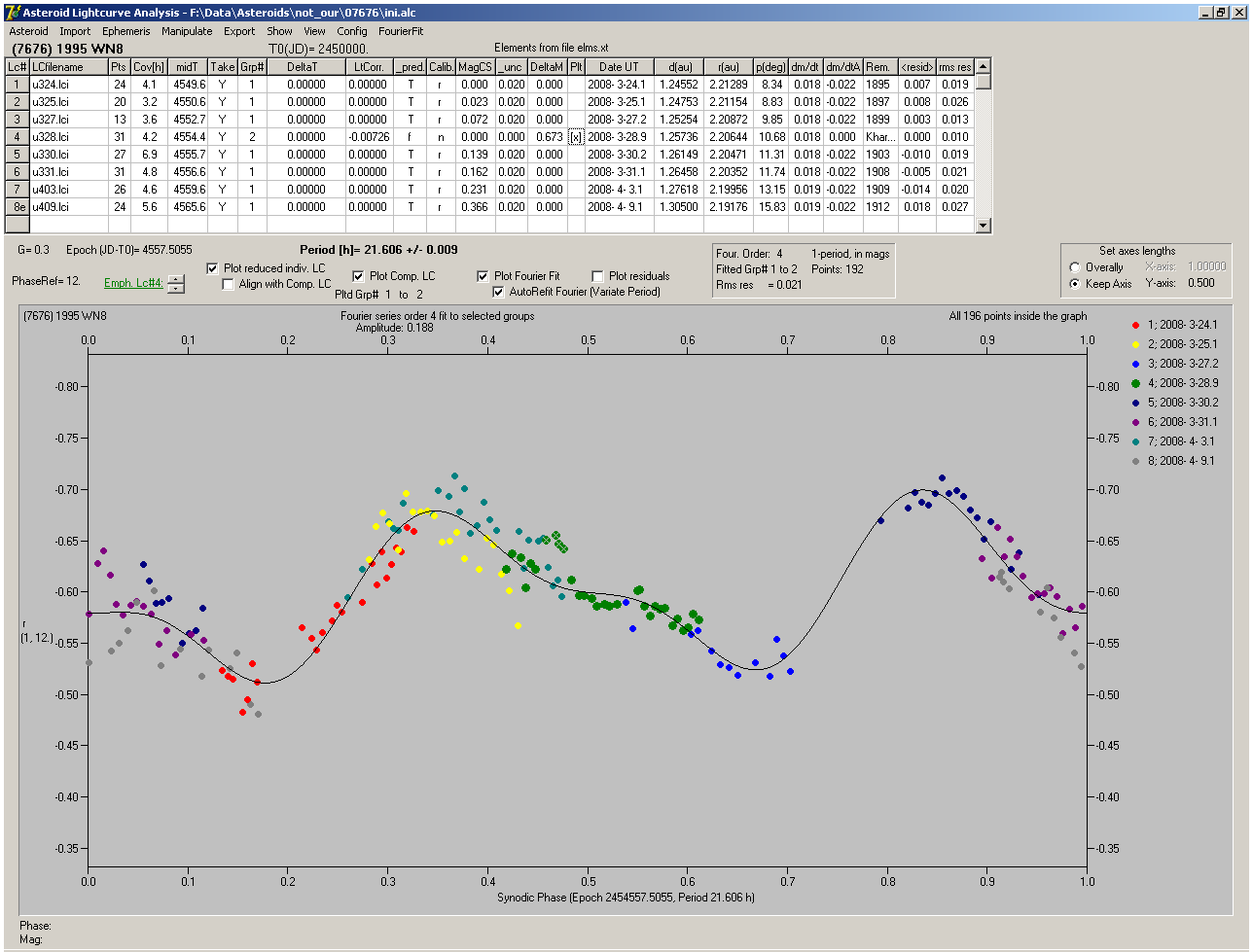Screen dimensions: 1253x952
Task: Click the Rms res = 0.021 text
Action: [x=759, y=285]
